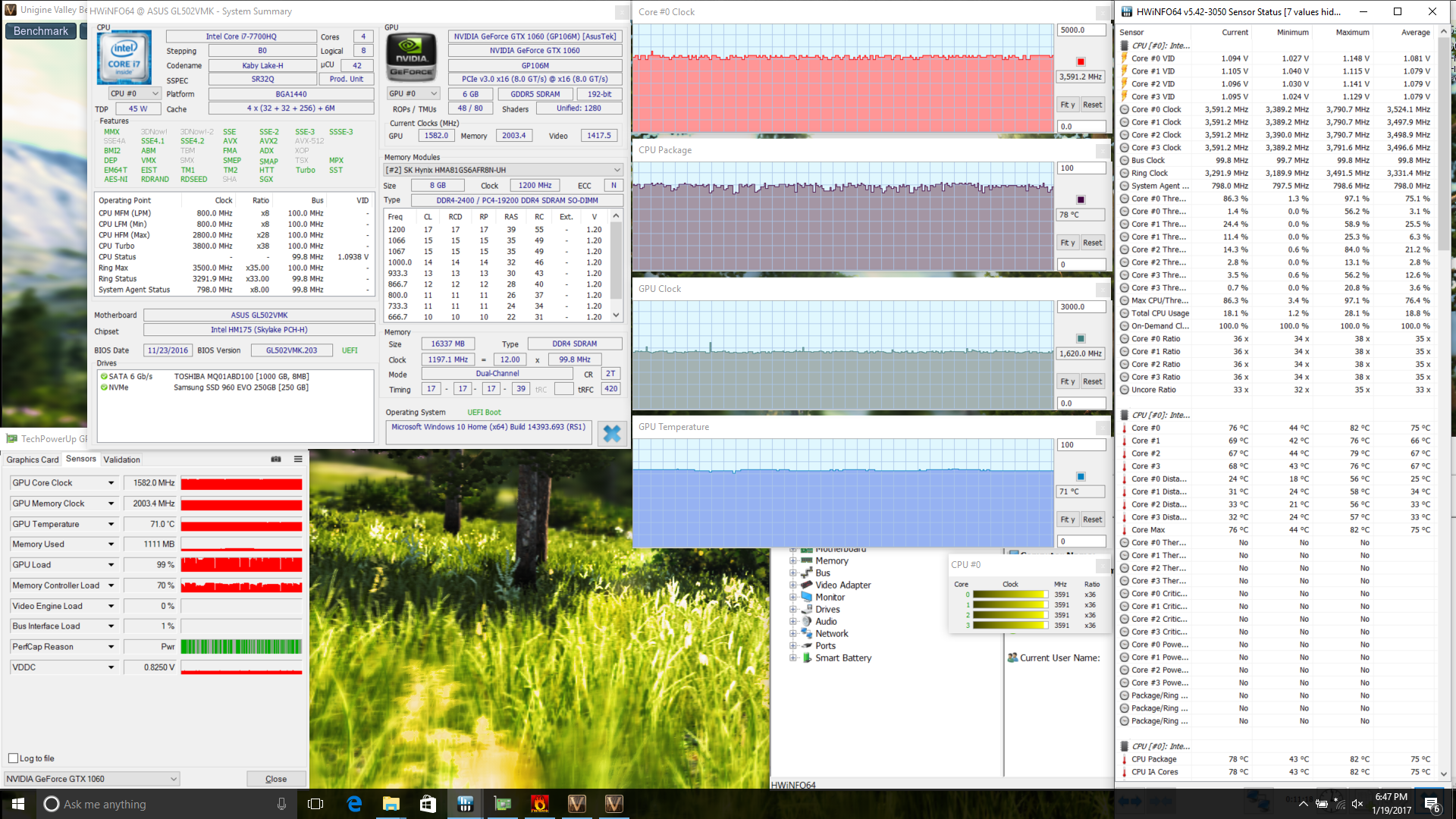
Task: Open the GPU #0 selector dropdown
Action: point(413,94)
